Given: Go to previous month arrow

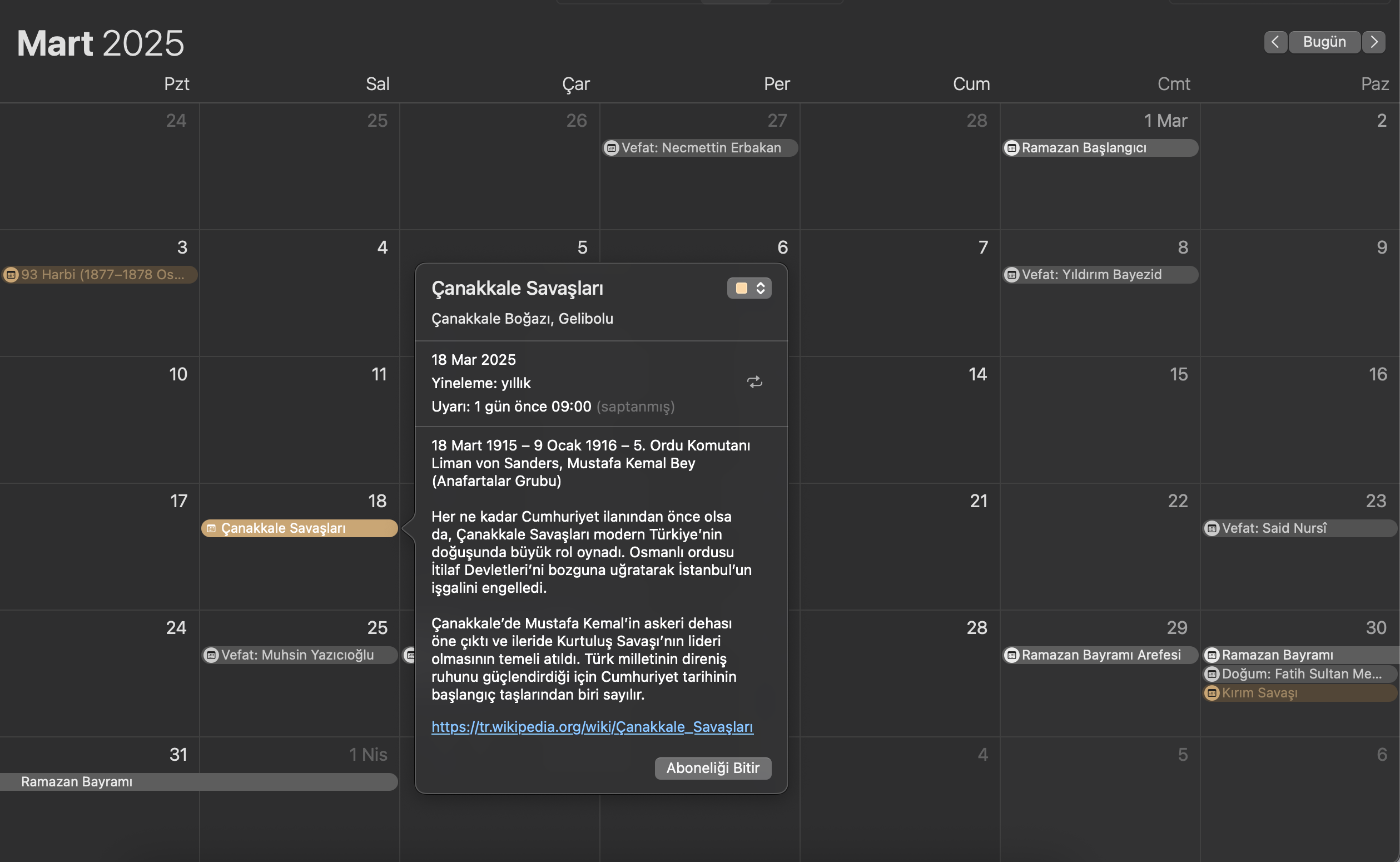Looking at the screenshot, I should 1275,42.
